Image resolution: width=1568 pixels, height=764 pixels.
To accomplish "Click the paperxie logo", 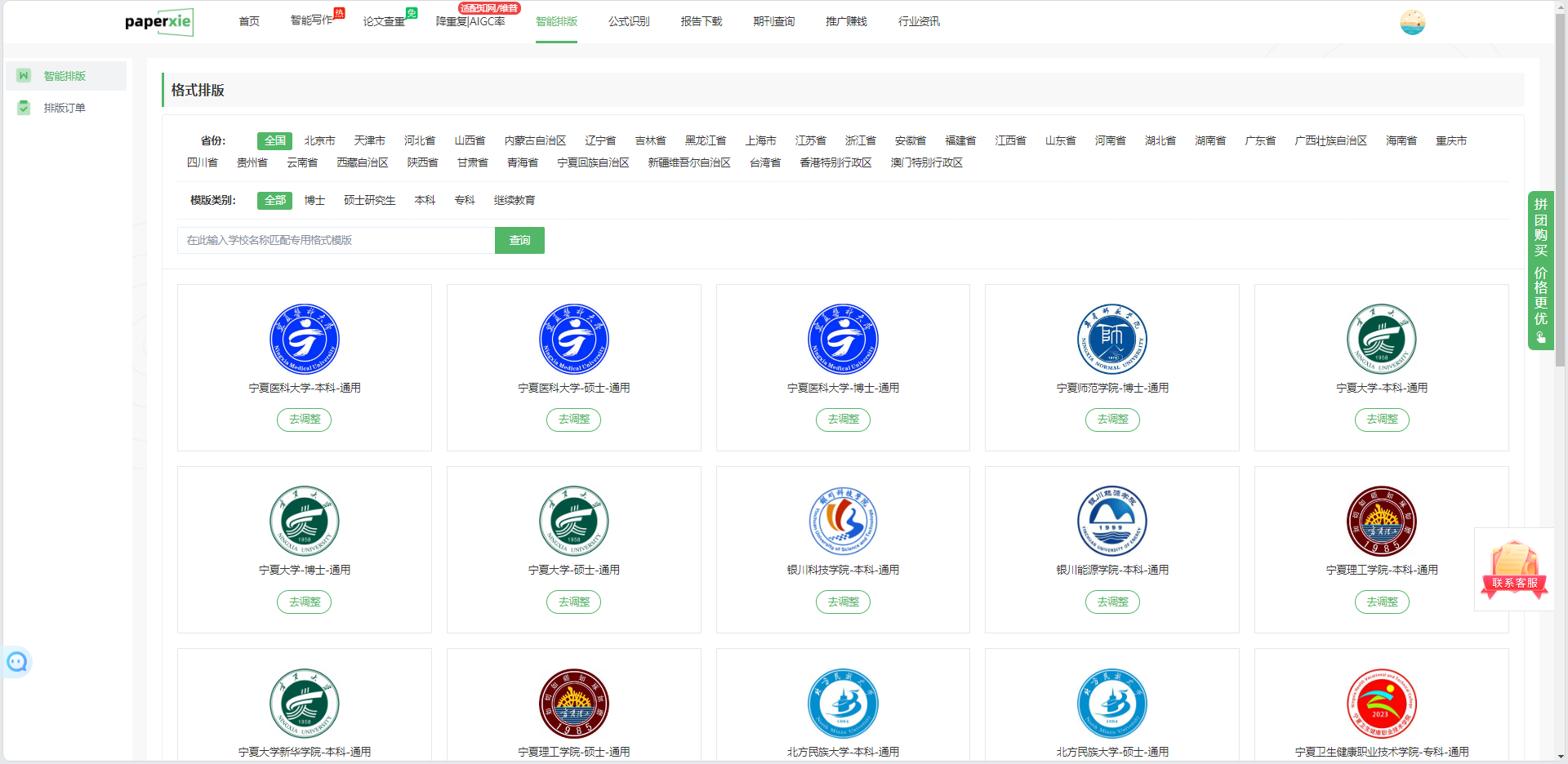I will pos(159,22).
